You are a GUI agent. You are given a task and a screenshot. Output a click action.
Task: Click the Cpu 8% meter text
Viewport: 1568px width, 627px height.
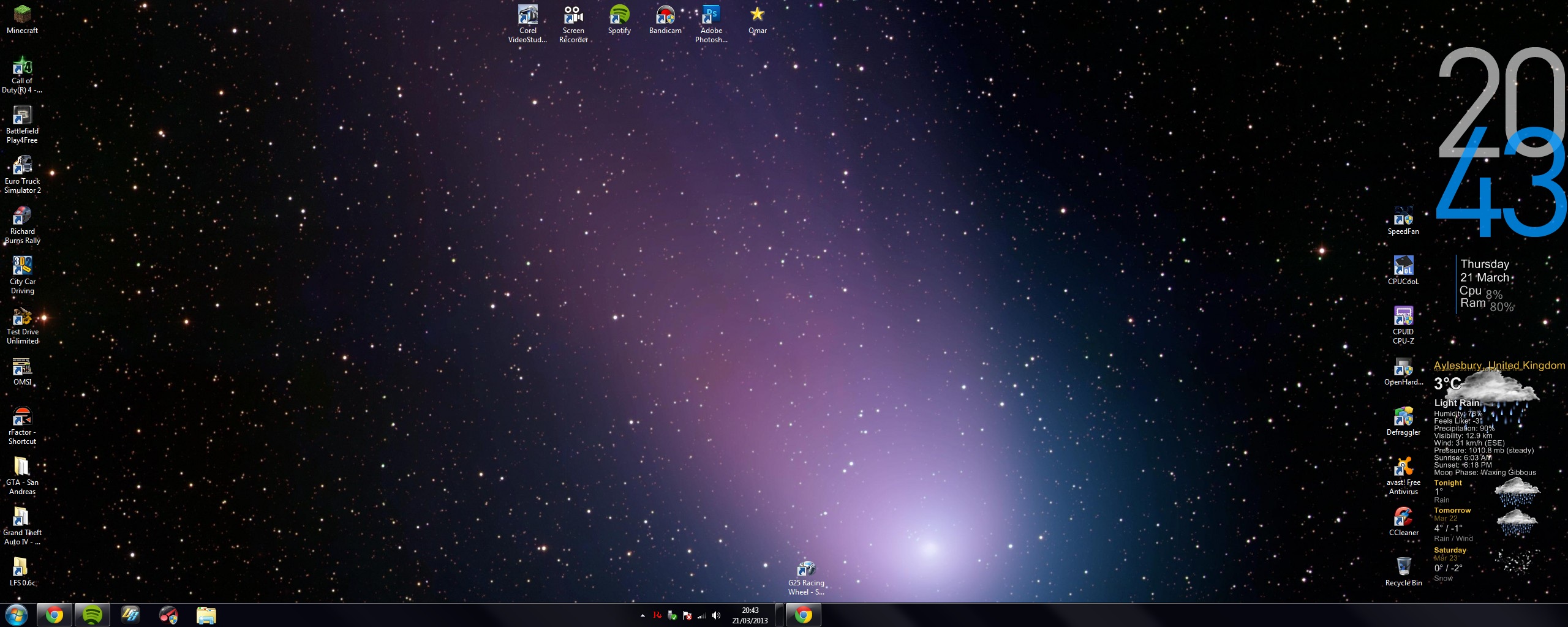tap(1481, 292)
